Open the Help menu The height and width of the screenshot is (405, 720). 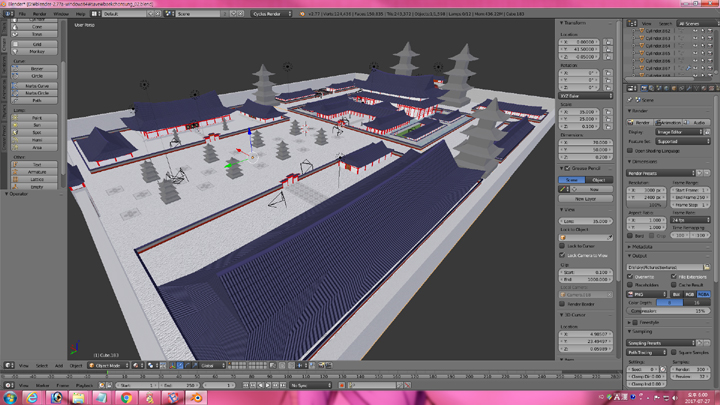click(x=80, y=14)
